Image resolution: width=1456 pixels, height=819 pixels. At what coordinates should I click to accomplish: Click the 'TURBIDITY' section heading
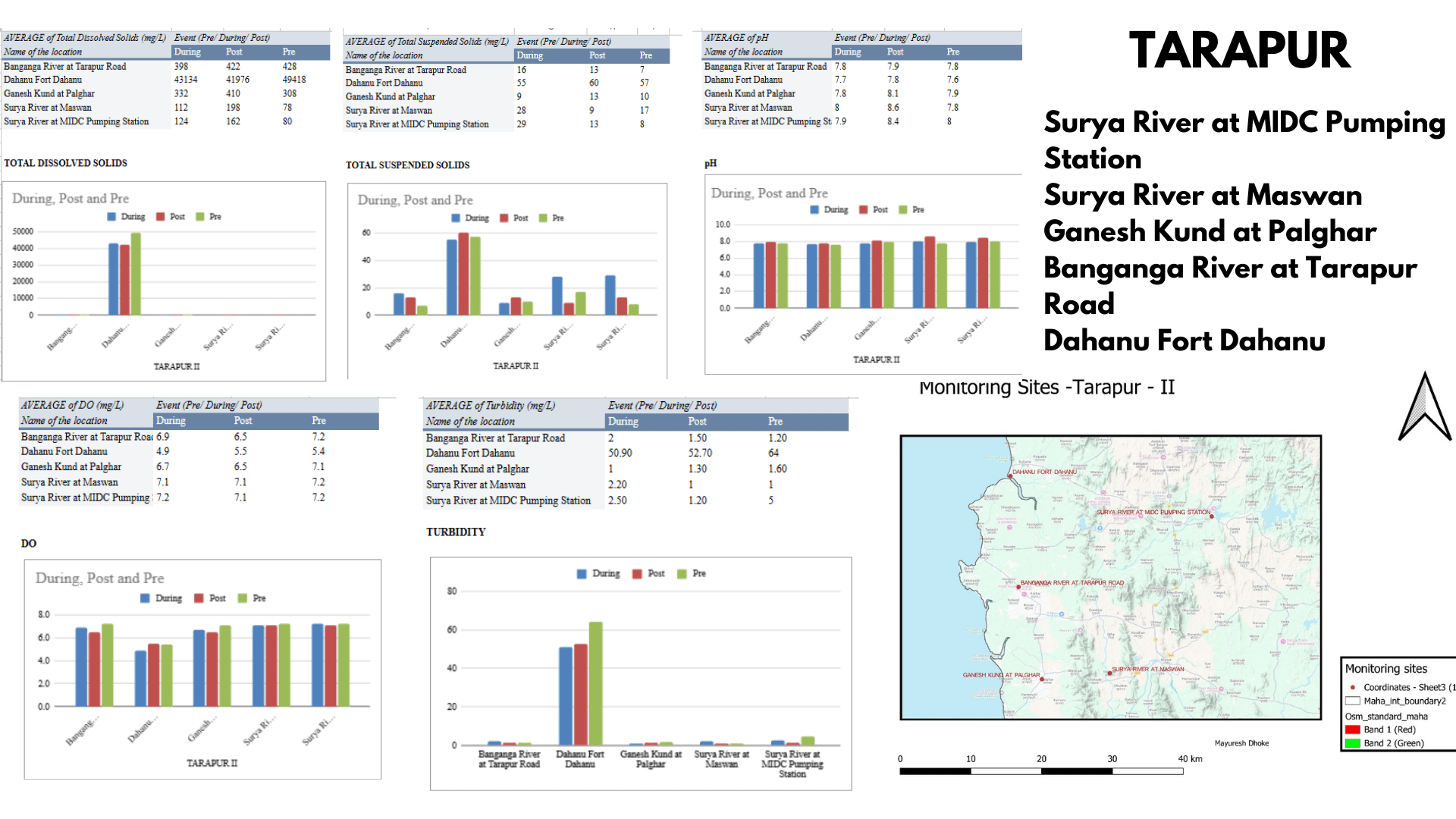(x=456, y=532)
